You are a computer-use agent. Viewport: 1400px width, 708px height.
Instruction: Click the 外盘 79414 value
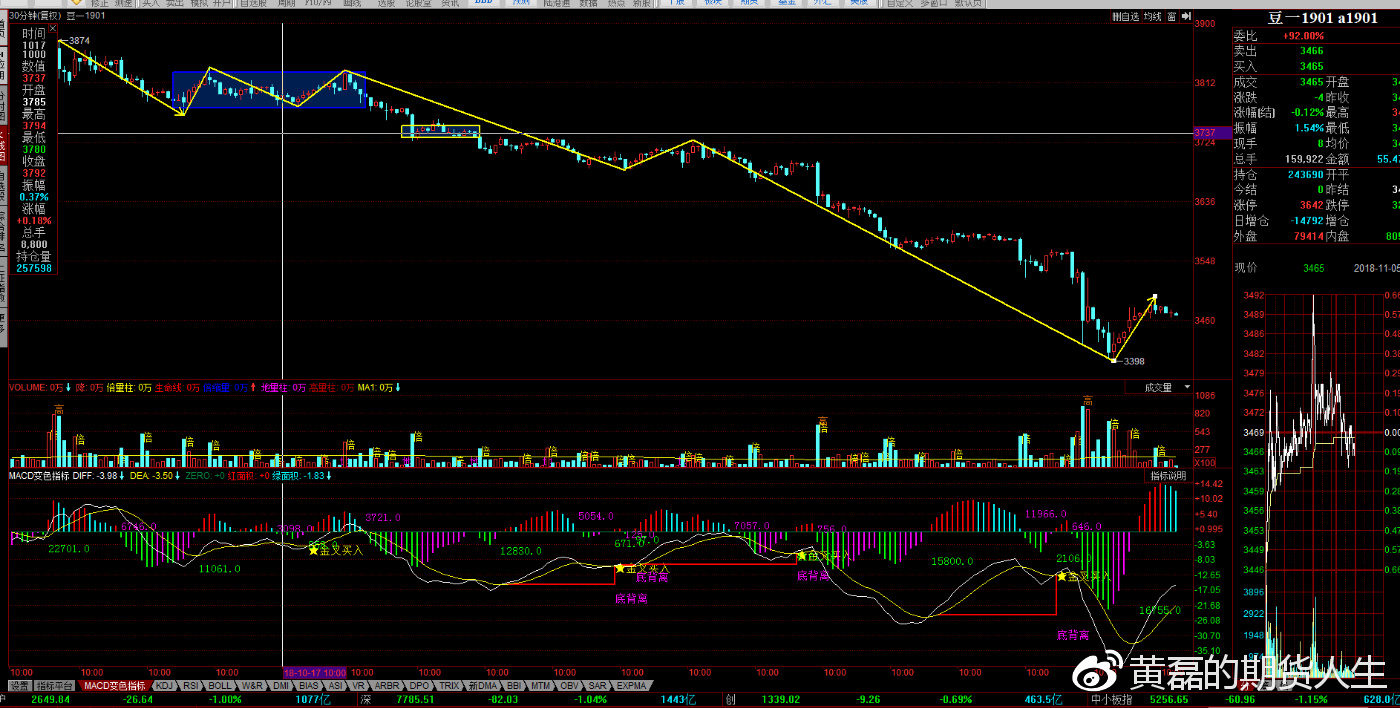1308,237
